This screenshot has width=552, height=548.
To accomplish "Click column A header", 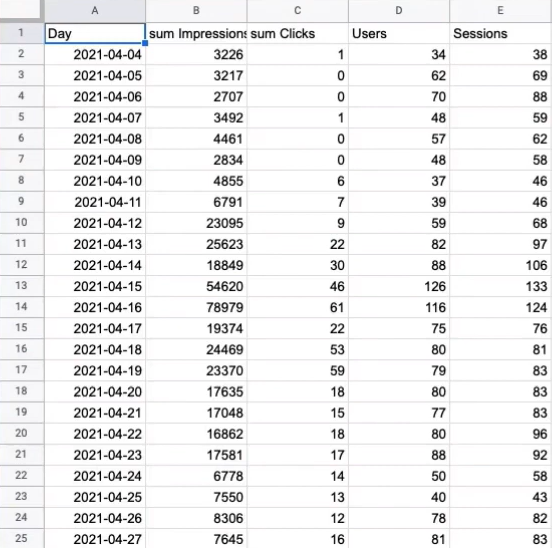I will click(x=95, y=11).
